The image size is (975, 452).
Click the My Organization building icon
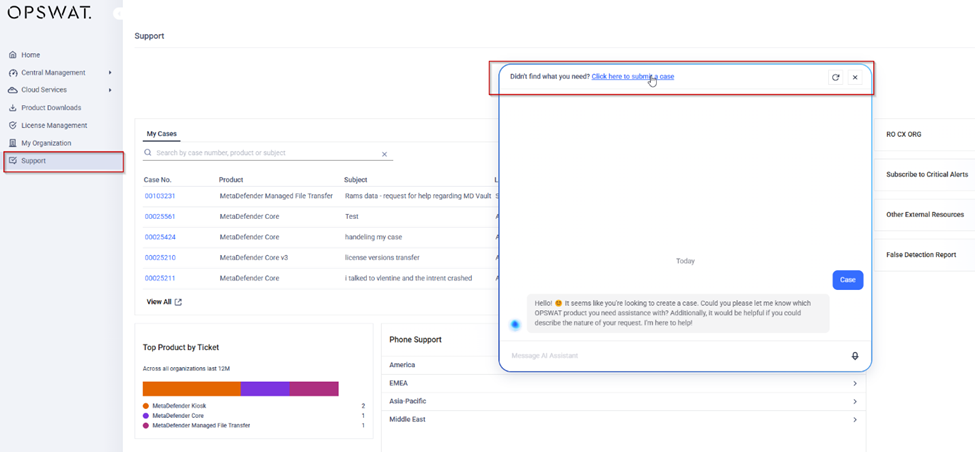tap(13, 143)
